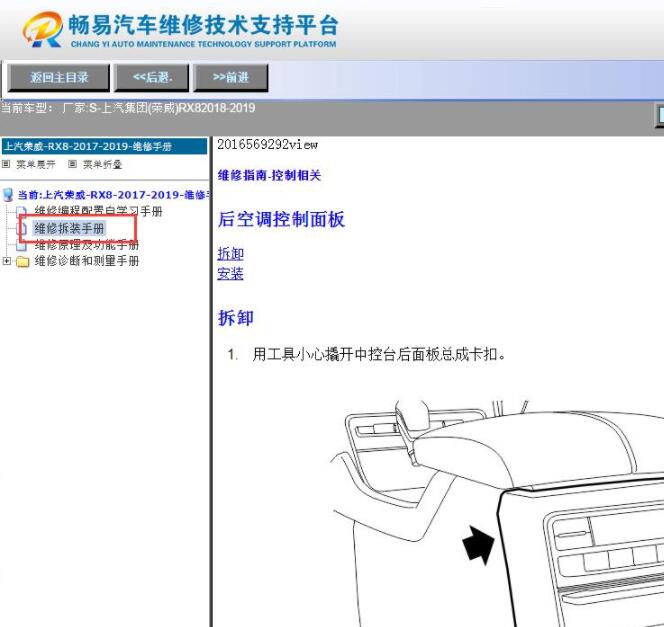Go forward with the >>前进 button
664x627 pixels.
click(231, 78)
